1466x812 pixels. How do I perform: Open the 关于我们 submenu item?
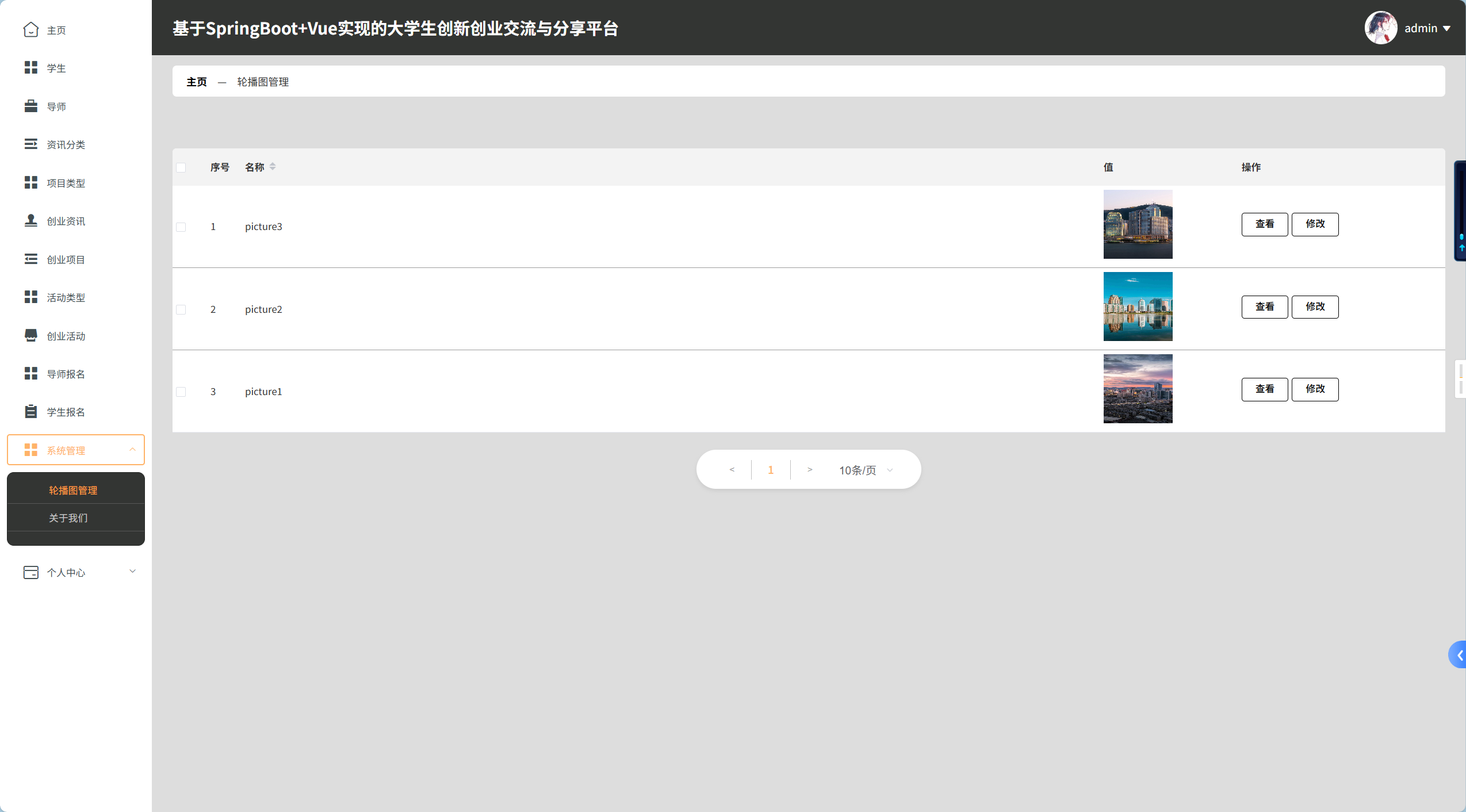tap(68, 518)
